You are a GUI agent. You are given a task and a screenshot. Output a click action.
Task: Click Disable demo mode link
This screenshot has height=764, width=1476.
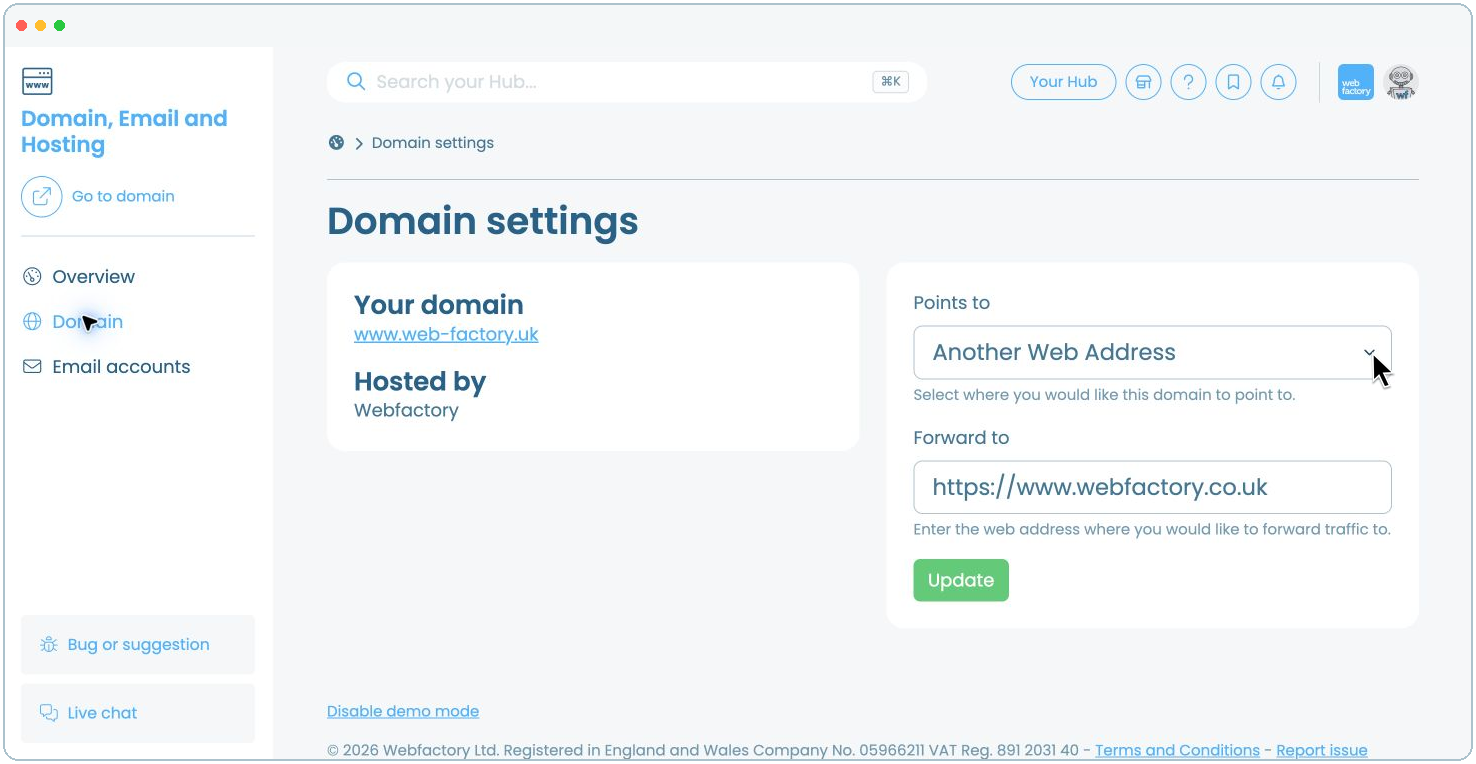tap(403, 712)
